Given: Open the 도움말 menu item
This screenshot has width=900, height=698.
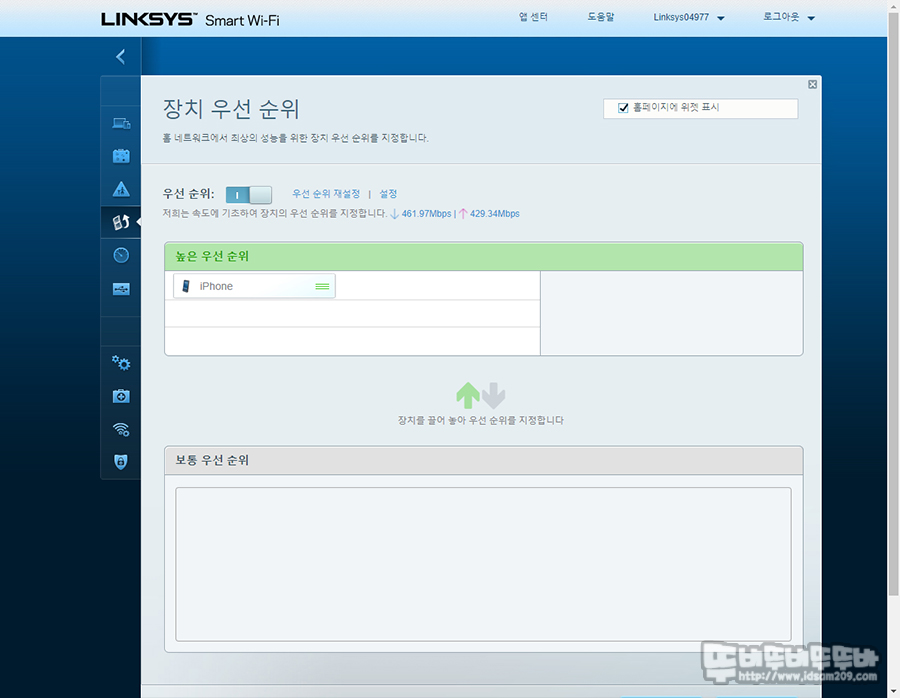Looking at the screenshot, I should [600, 17].
